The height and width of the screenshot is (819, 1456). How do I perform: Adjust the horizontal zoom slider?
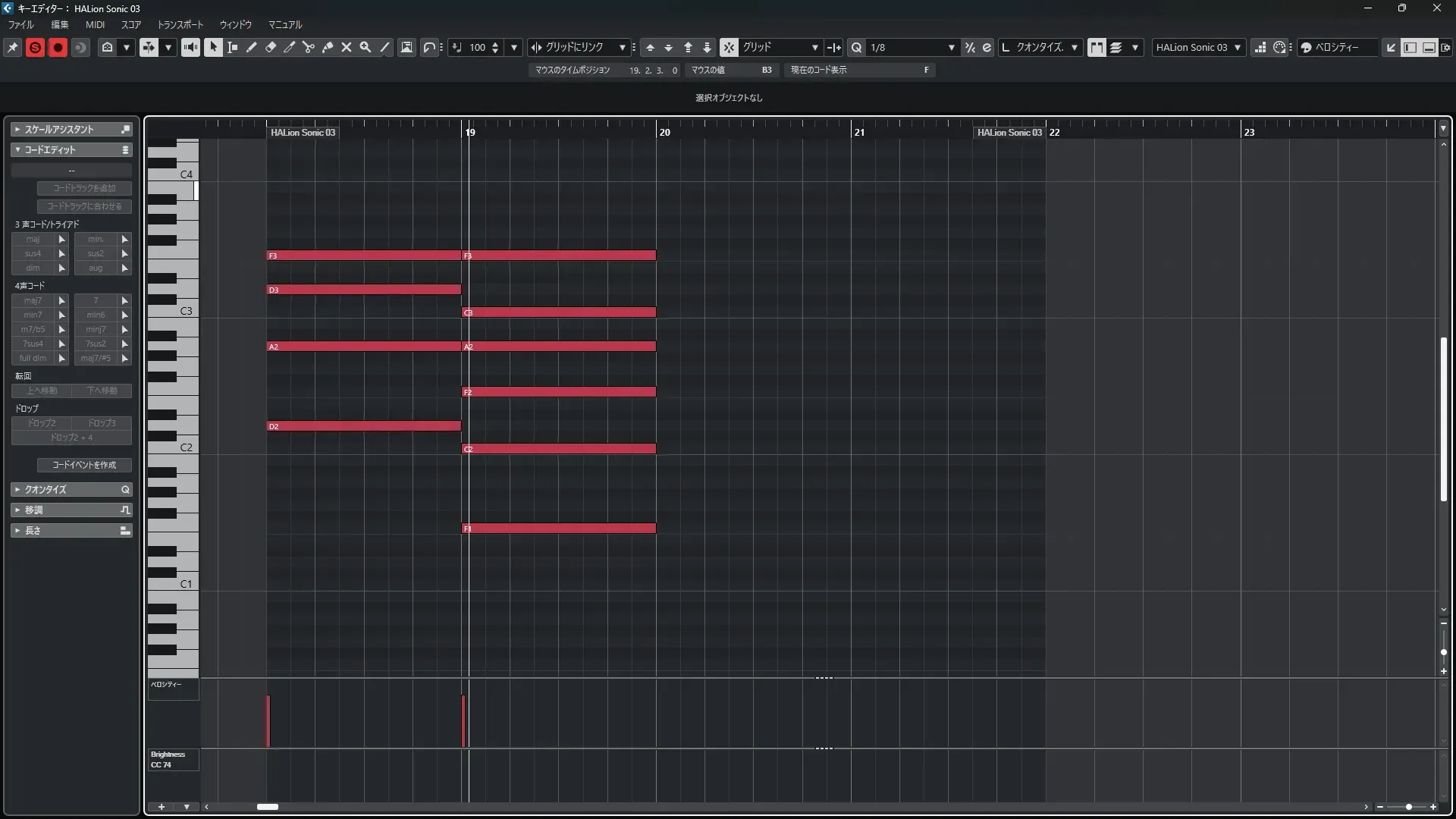pos(1408,807)
